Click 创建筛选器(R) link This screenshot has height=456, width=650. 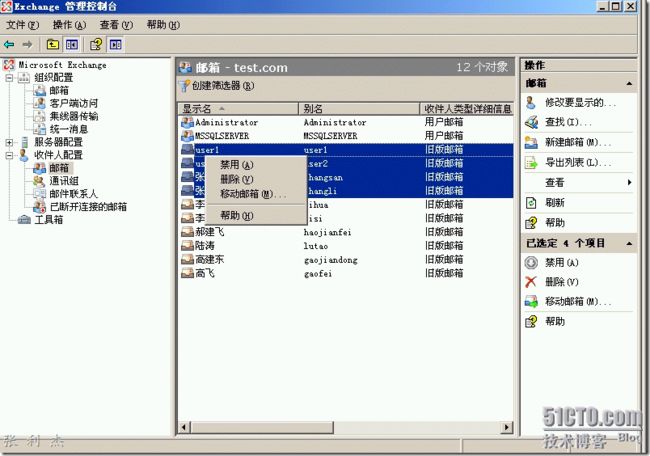click(x=223, y=86)
